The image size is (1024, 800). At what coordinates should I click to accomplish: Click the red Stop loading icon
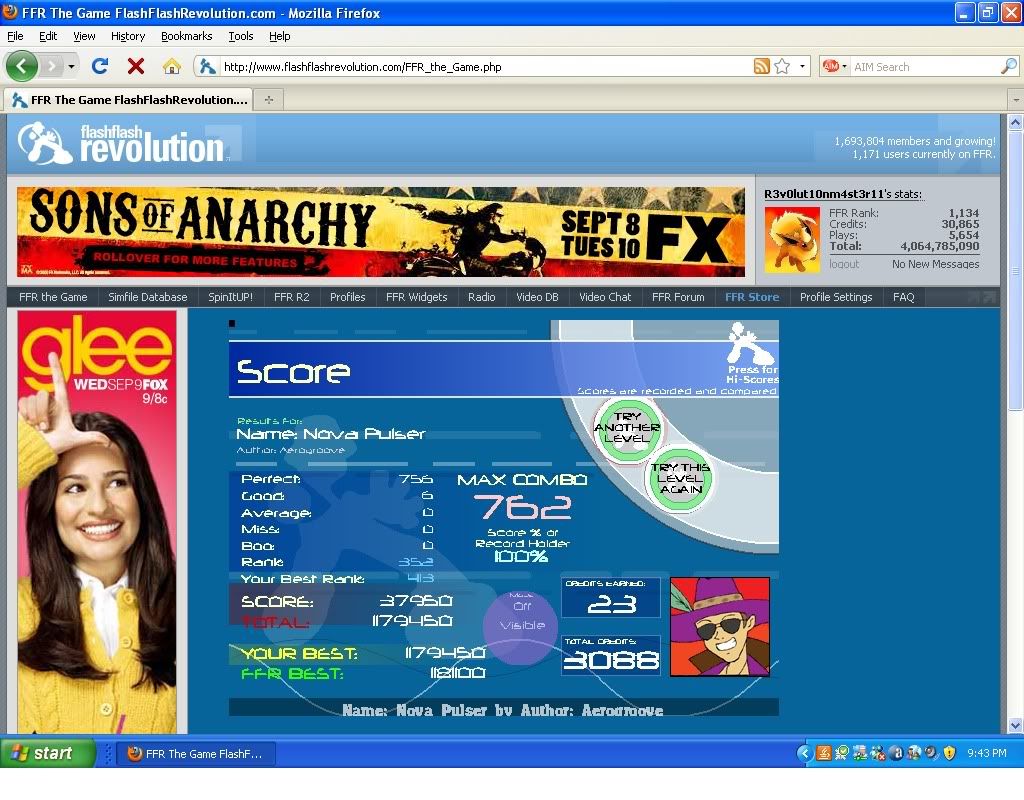[x=136, y=66]
